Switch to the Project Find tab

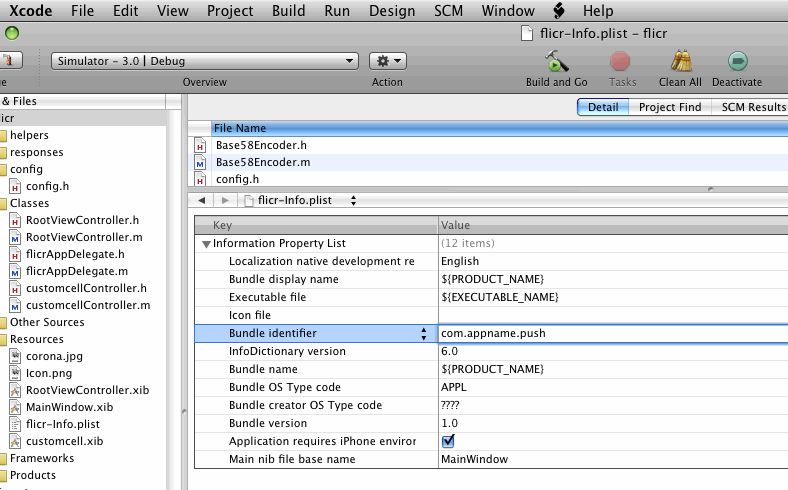pos(670,107)
